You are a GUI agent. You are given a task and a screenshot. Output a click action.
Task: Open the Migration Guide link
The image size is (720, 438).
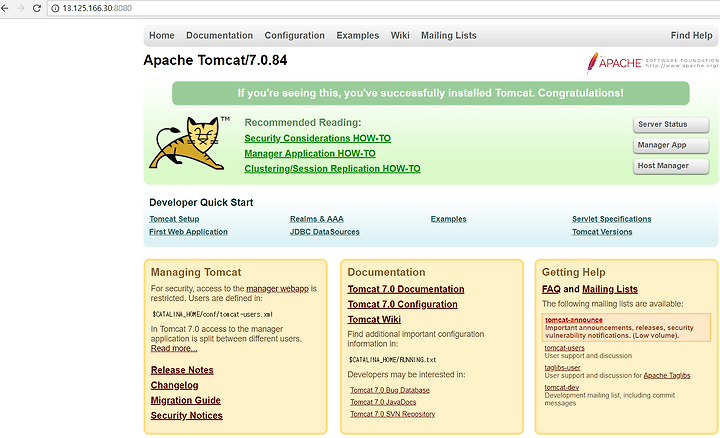tap(186, 400)
